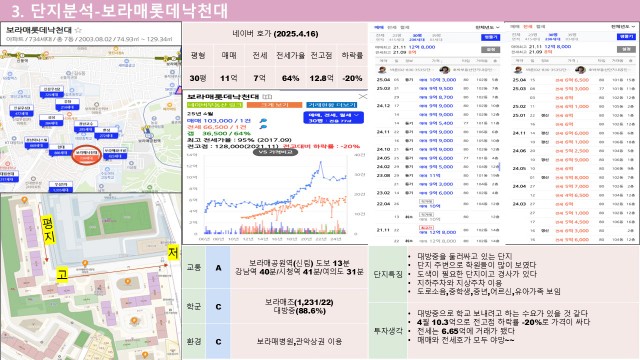Viewport: 640px width, 360px height.
Task: Click the 64% 전세가율 cell in 호가 table
Action: tap(290, 78)
